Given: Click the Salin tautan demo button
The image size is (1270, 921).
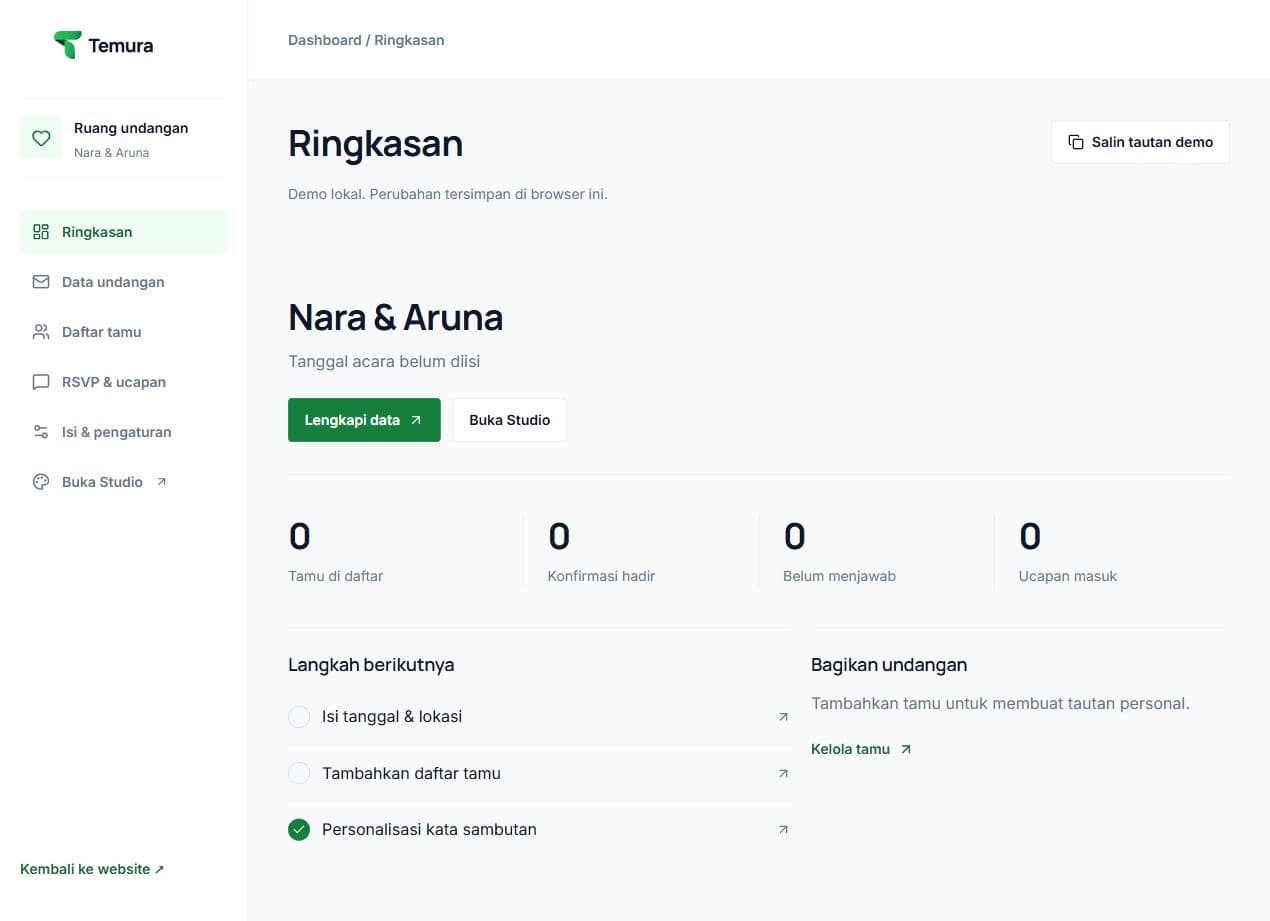Looking at the screenshot, I should pos(1140,142).
